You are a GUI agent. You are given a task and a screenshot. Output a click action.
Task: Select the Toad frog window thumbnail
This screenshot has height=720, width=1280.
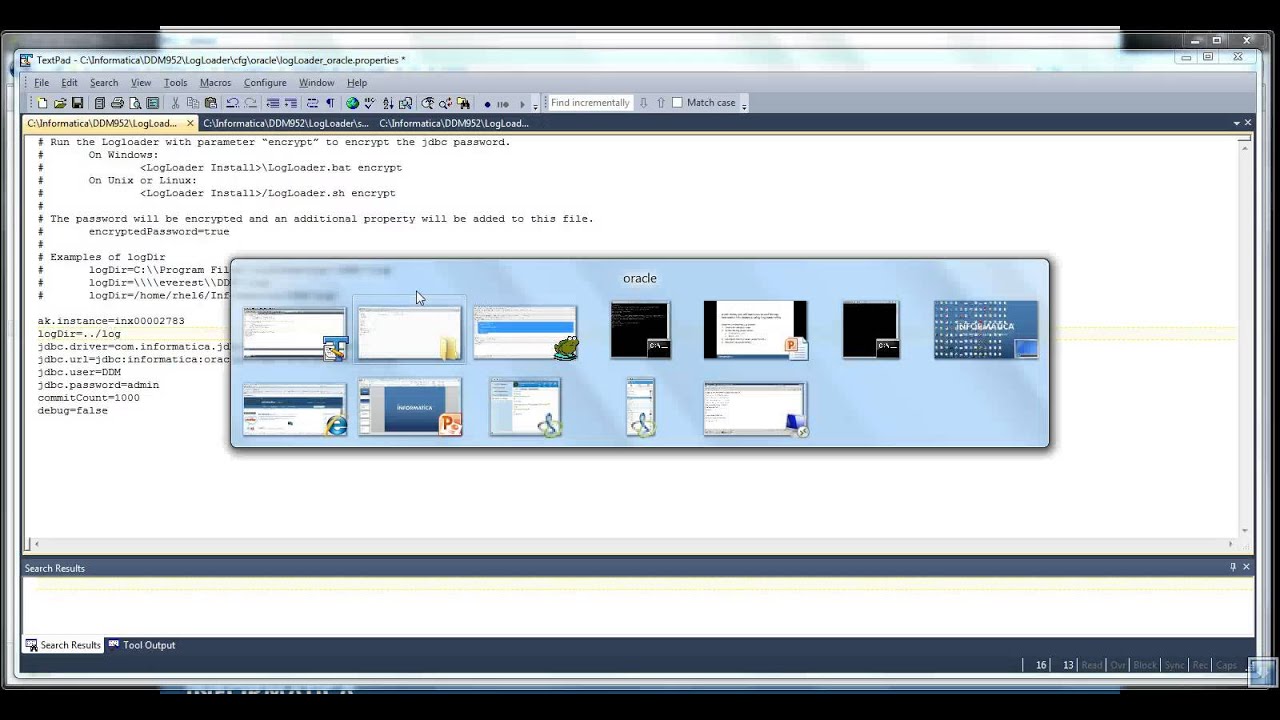coord(525,332)
